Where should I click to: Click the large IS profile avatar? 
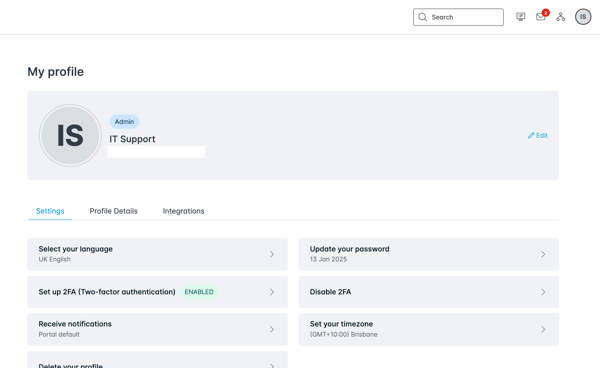point(70,135)
